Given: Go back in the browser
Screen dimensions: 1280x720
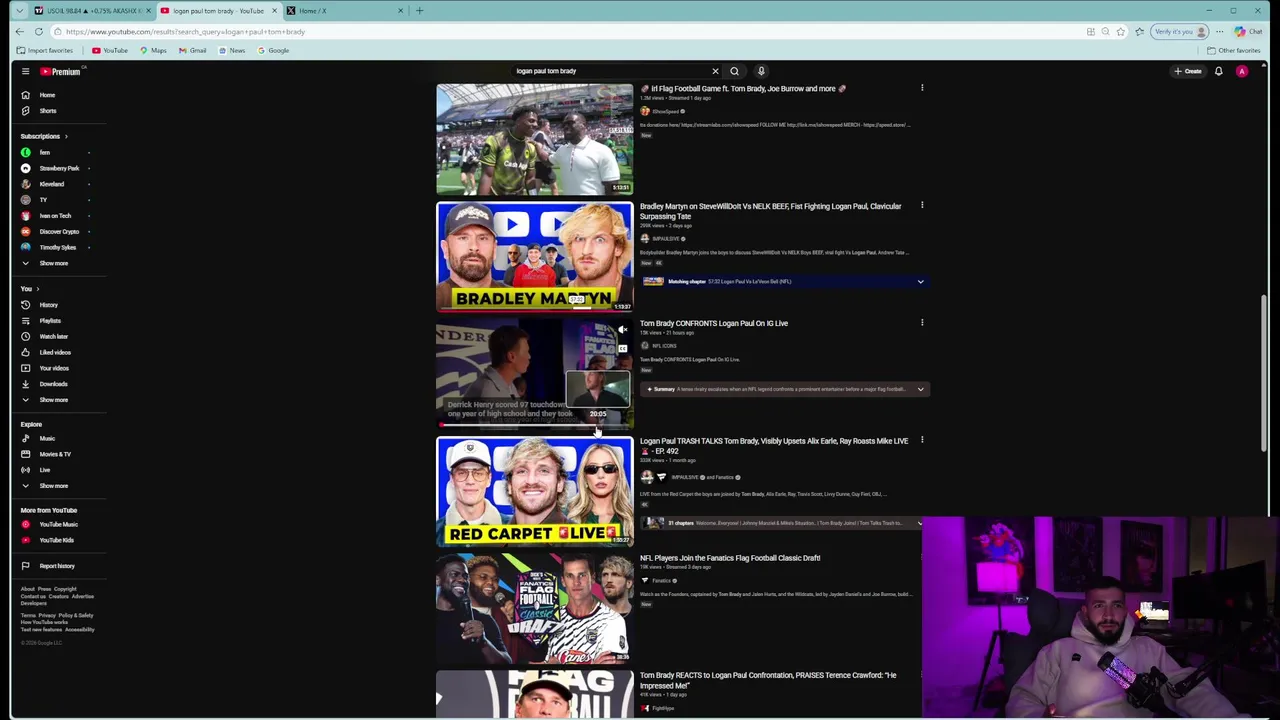Looking at the screenshot, I should click(x=19, y=32).
